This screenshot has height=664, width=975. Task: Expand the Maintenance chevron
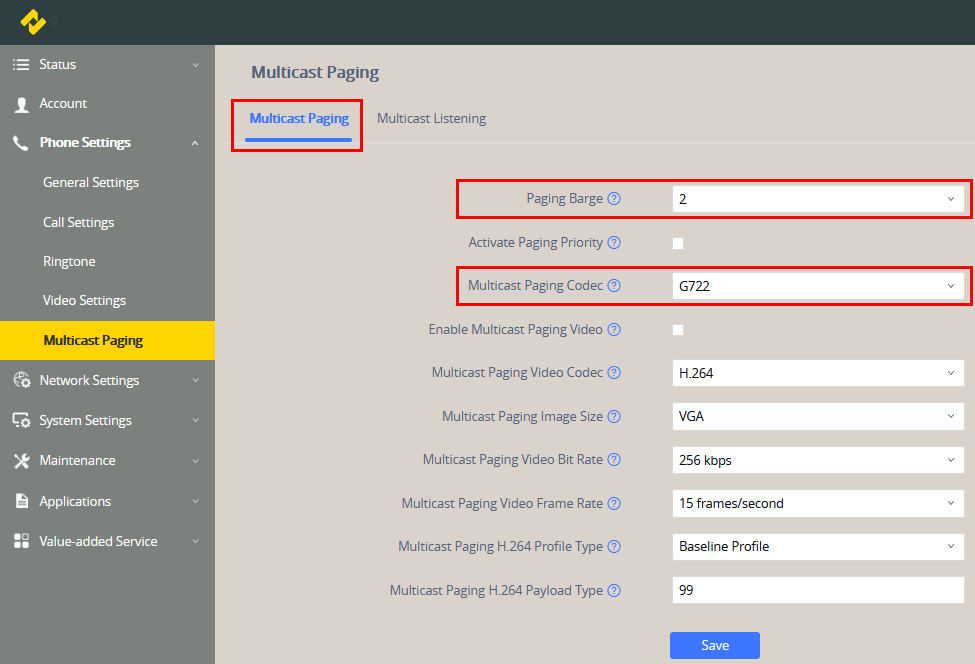pos(195,461)
